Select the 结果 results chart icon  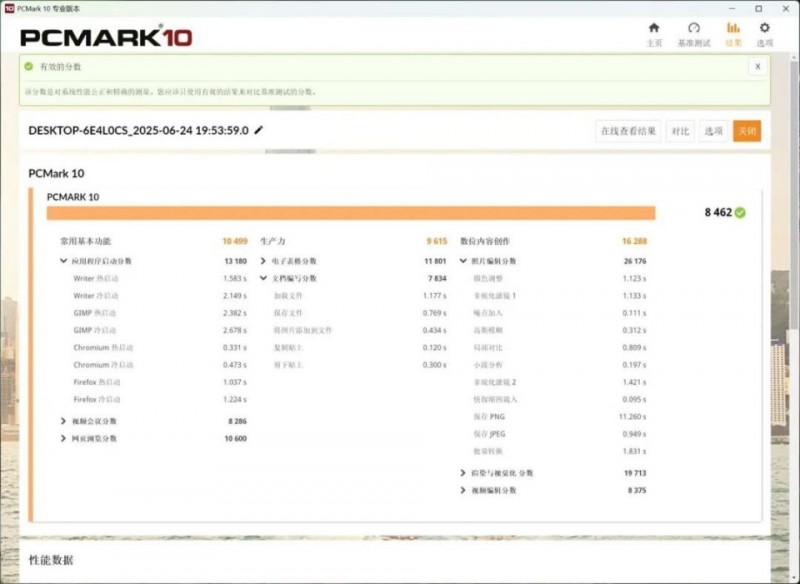[x=733, y=28]
